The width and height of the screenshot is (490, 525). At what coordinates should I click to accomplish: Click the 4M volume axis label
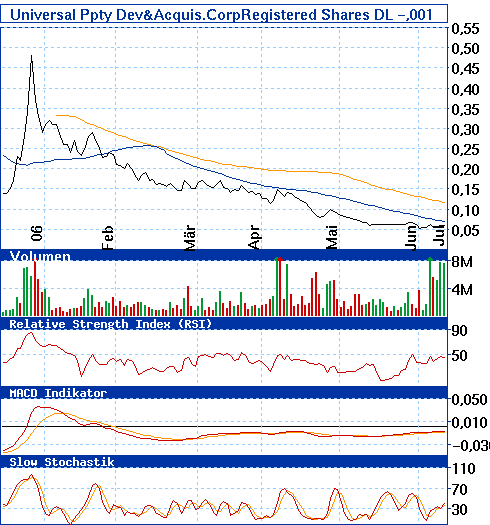462,290
